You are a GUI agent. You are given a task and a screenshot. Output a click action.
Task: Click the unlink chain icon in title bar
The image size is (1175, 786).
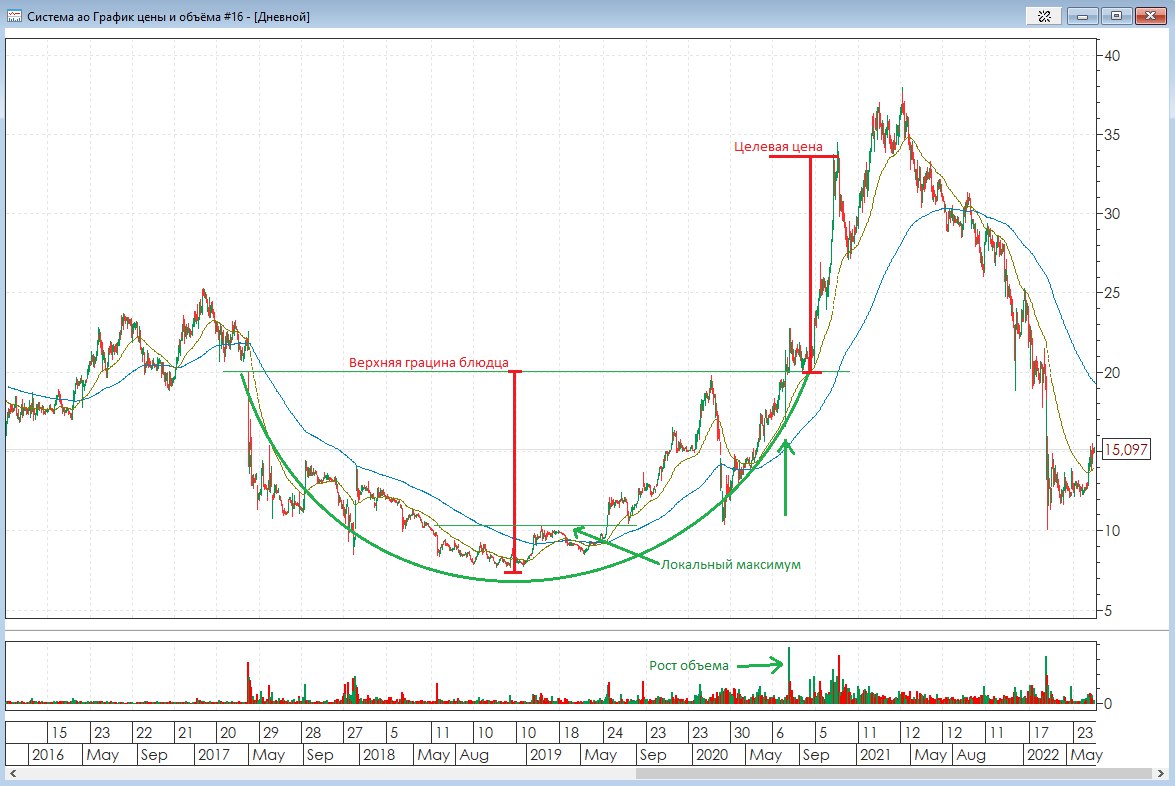[x=1044, y=15]
